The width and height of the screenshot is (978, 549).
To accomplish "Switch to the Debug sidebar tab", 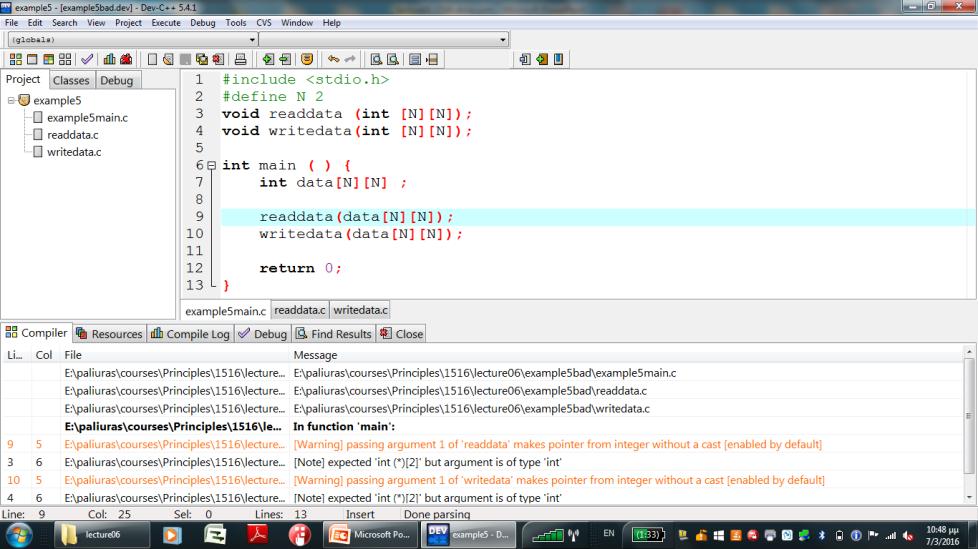I will point(117,80).
